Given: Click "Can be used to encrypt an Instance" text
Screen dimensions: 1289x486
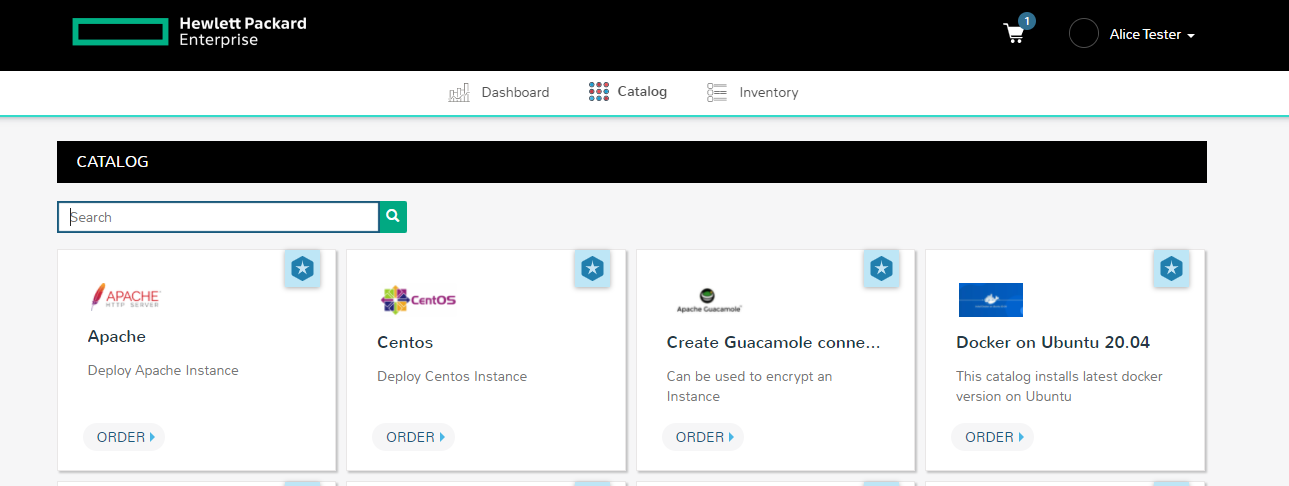Looking at the screenshot, I should (x=749, y=386).
